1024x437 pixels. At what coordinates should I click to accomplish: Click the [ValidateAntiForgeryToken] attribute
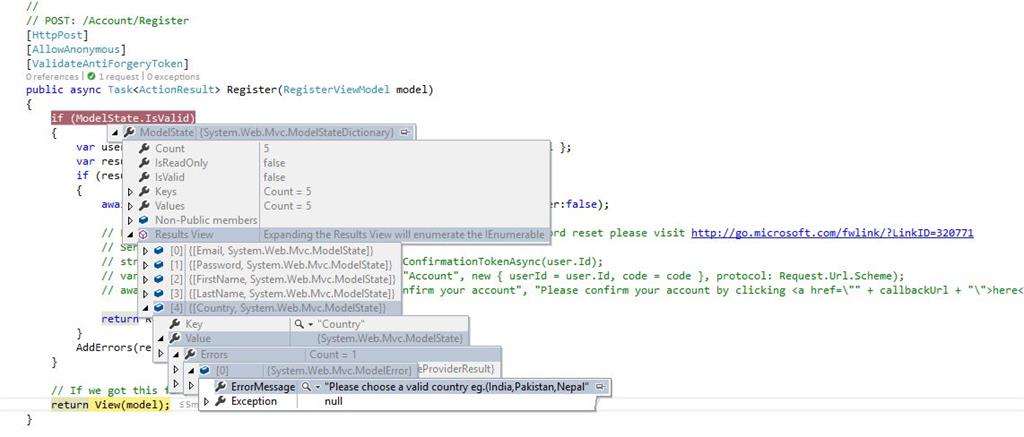pos(108,63)
